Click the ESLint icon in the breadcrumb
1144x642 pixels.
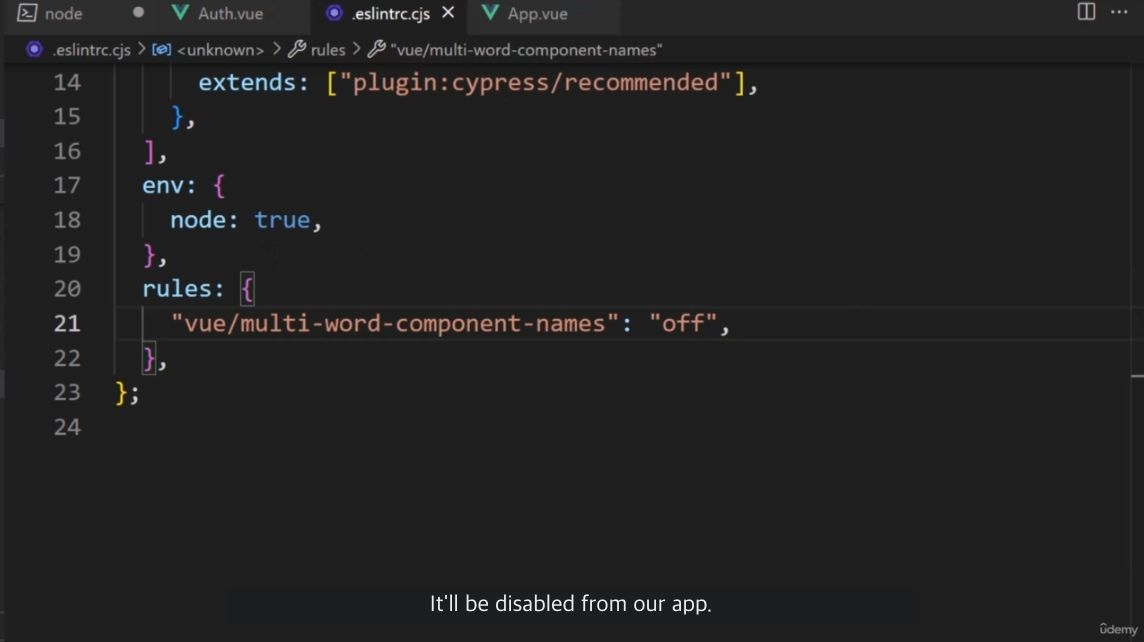(x=34, y=50)
